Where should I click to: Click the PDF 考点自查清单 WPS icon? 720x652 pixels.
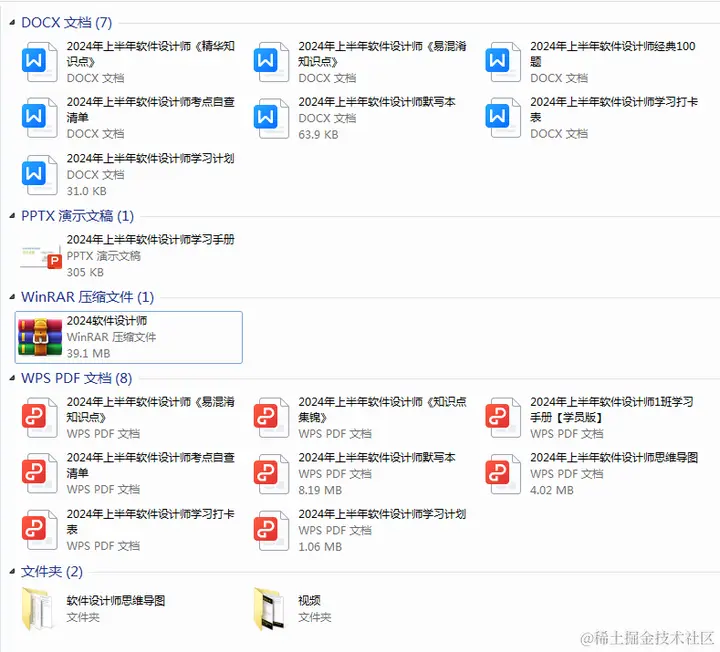[39, 474]
